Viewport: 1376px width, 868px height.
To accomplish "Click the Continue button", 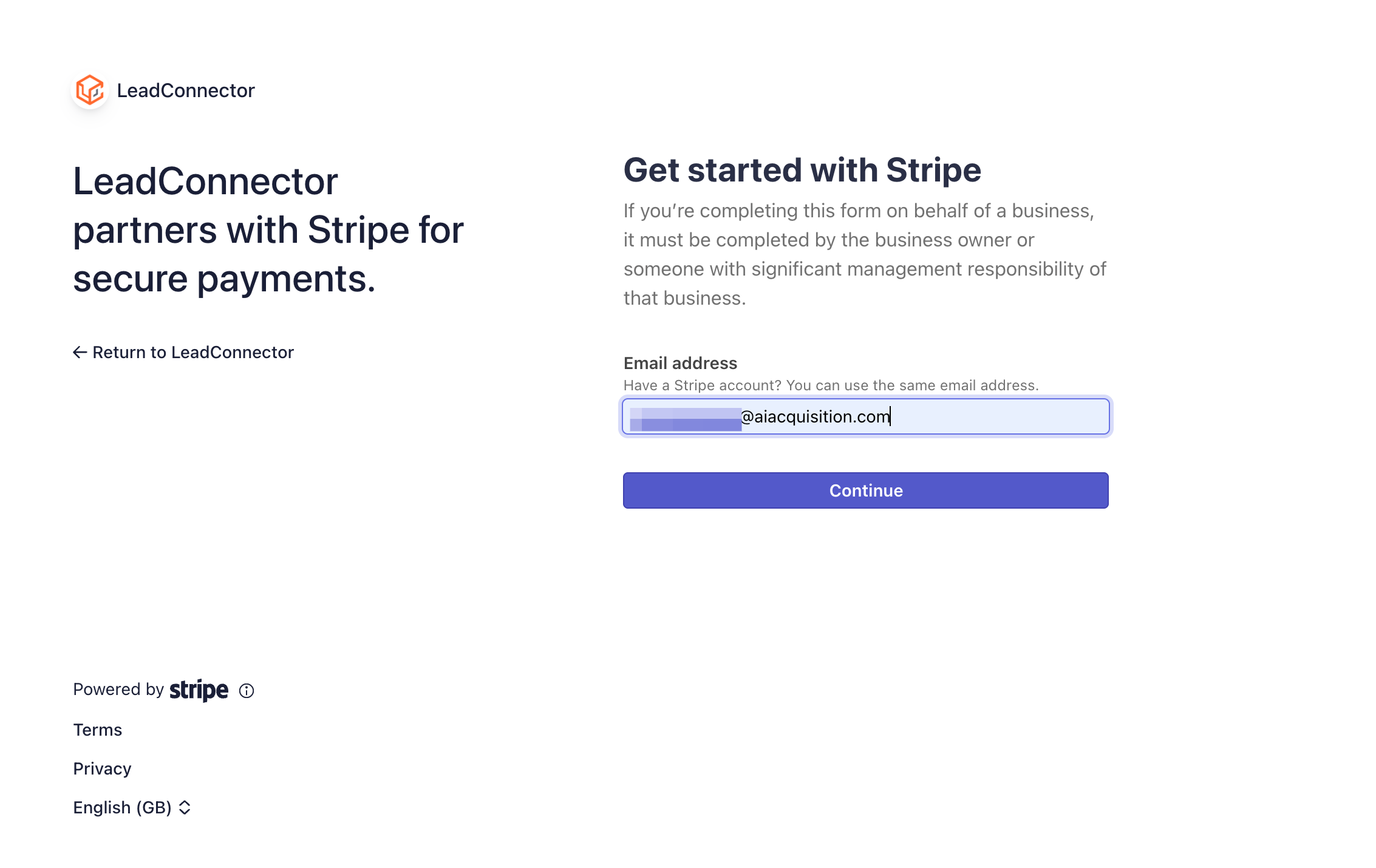I will point(866,490).
